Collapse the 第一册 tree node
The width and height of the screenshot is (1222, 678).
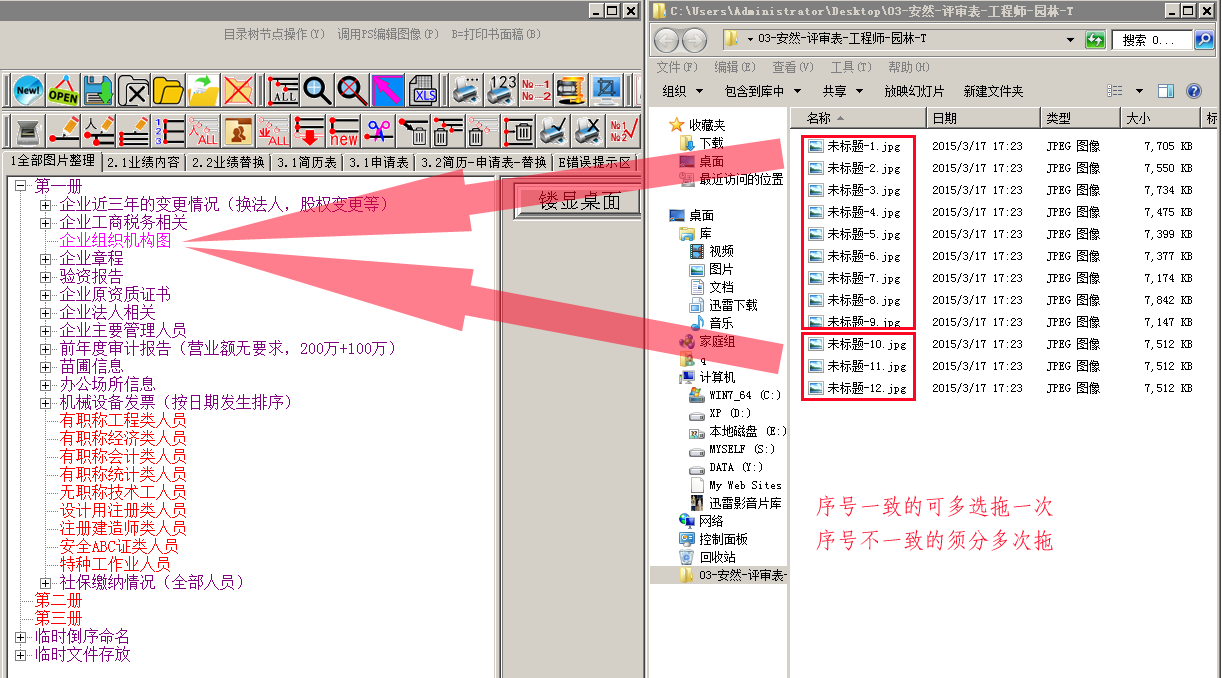(21, 186)
